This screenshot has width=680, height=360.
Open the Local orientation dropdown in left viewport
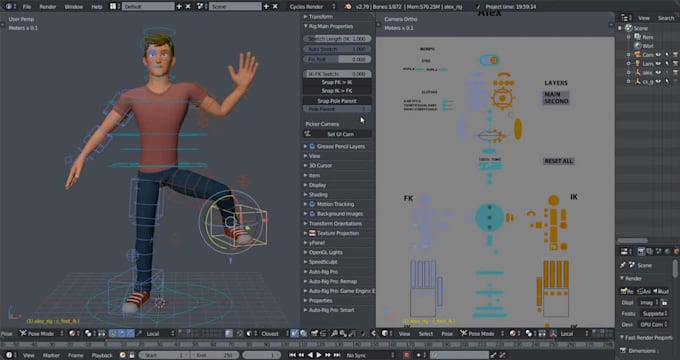(x=160, y=334)
